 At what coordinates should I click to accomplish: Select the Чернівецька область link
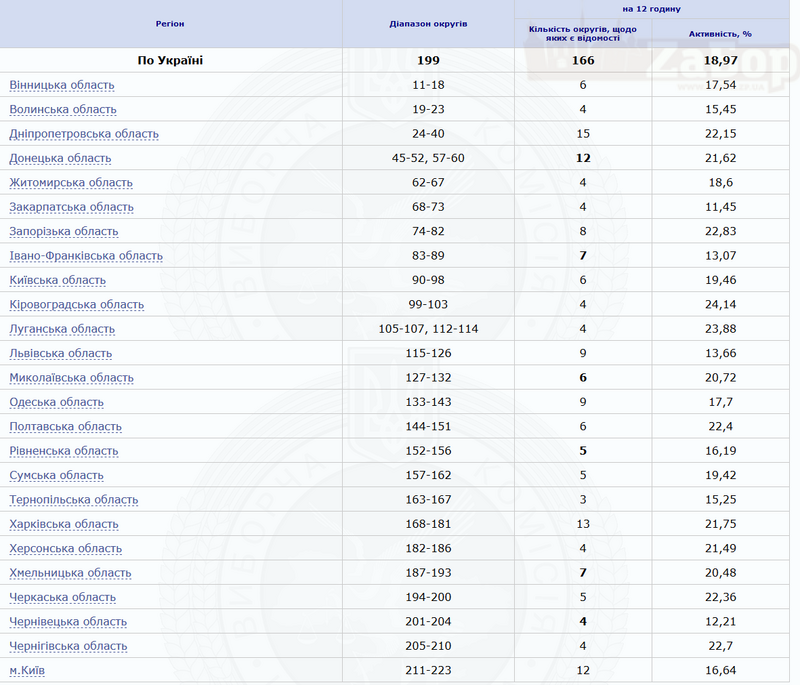click(68, 622)
